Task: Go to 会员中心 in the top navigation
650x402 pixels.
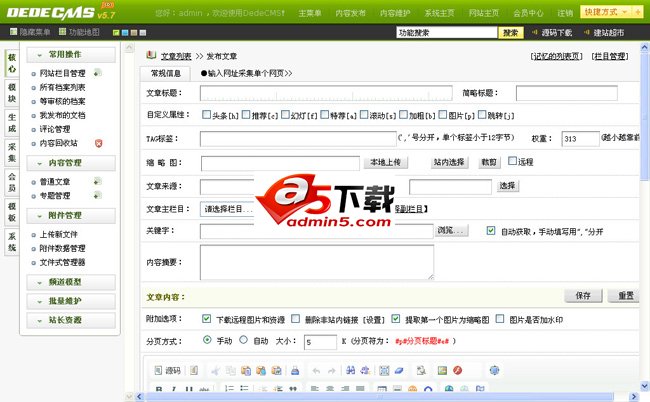Action: (528, 13)
